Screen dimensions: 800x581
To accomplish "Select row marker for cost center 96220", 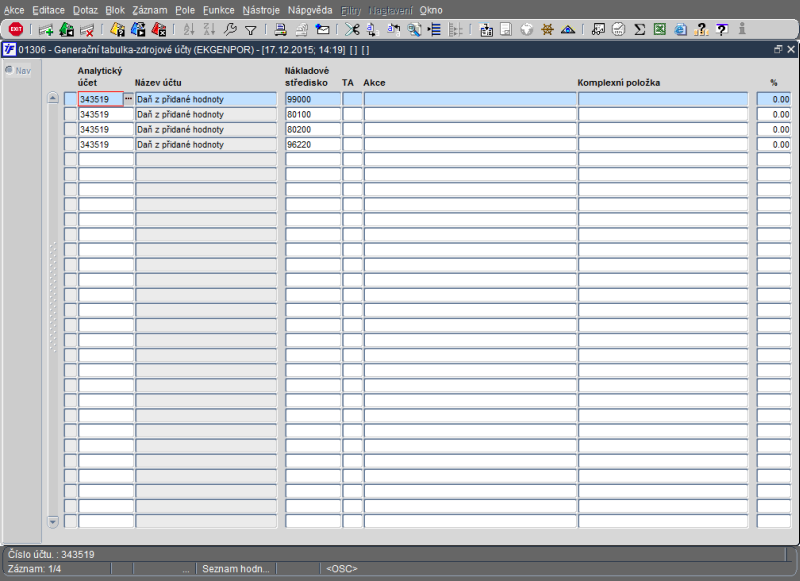I will pos(70,144).
